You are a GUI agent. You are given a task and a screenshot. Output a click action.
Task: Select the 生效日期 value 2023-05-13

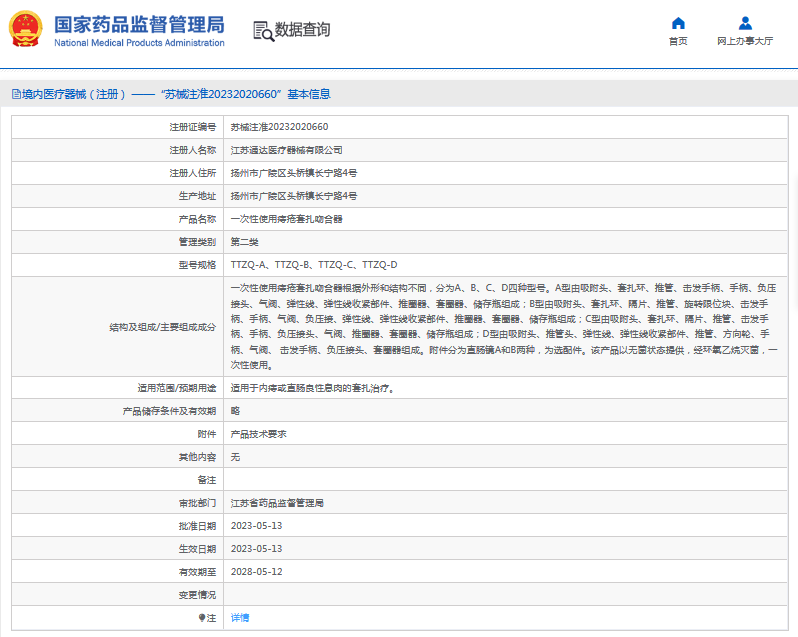(256, 549)
